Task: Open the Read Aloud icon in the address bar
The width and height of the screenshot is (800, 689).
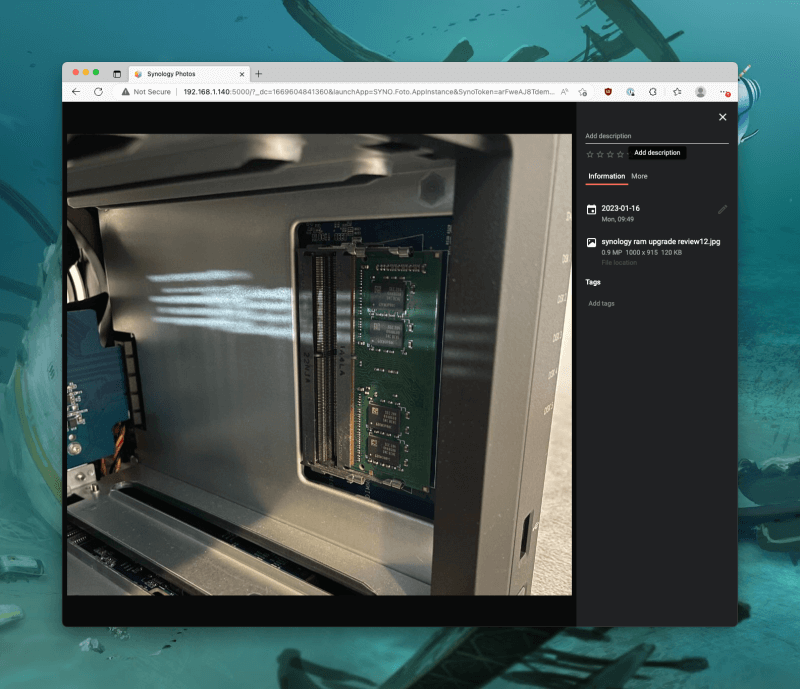Action: pyautogui.click(x=564, y=92)
